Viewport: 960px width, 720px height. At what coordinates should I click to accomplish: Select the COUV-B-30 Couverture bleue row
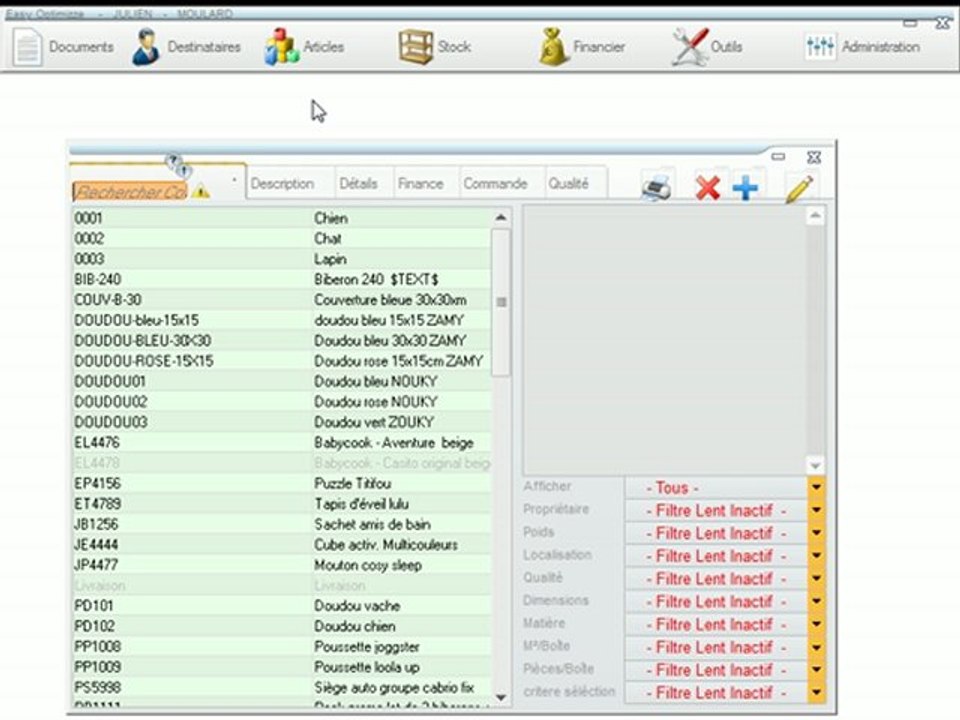(x=282, y=299)
